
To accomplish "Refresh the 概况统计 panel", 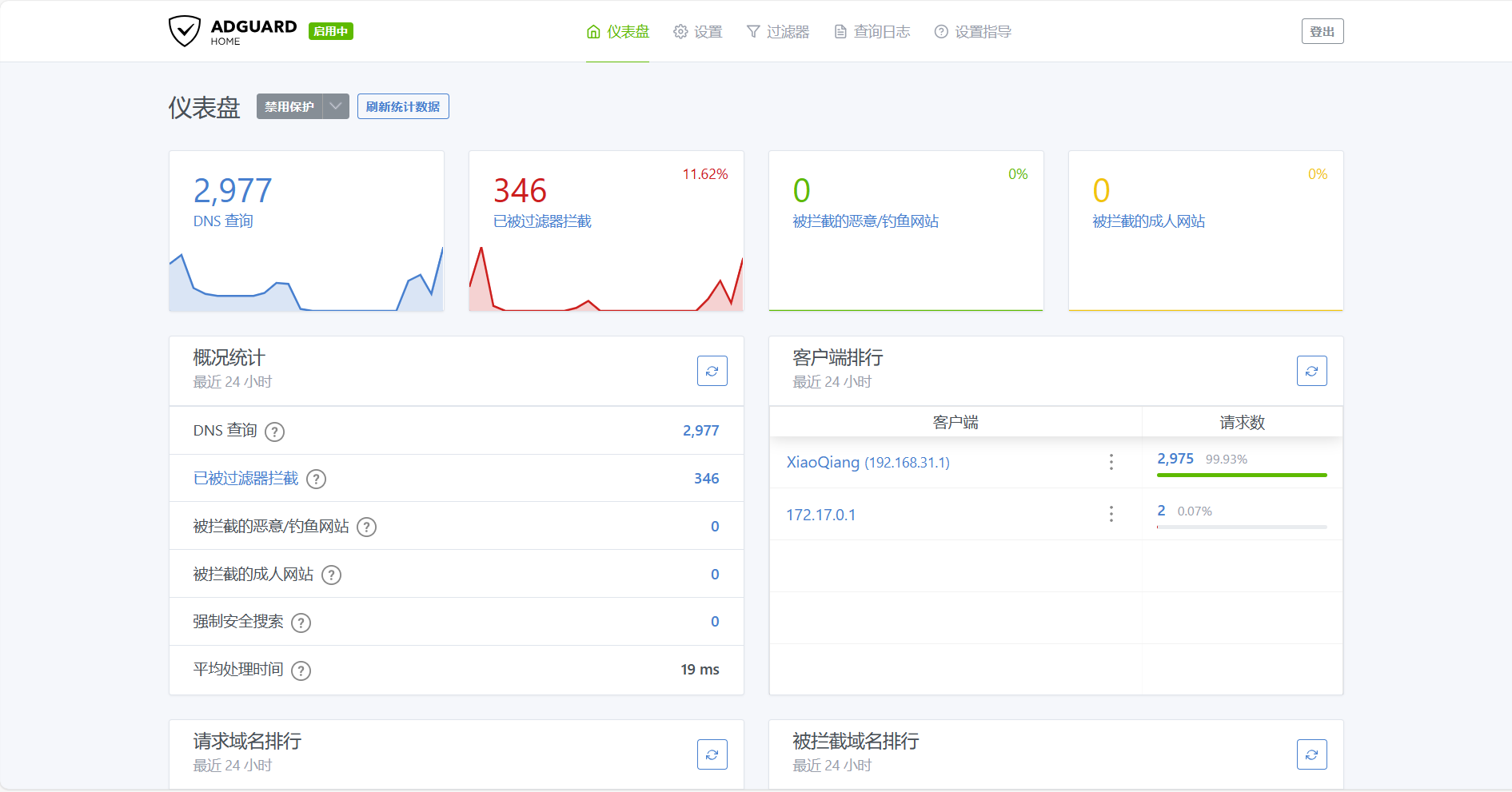I will pos(712,371).
